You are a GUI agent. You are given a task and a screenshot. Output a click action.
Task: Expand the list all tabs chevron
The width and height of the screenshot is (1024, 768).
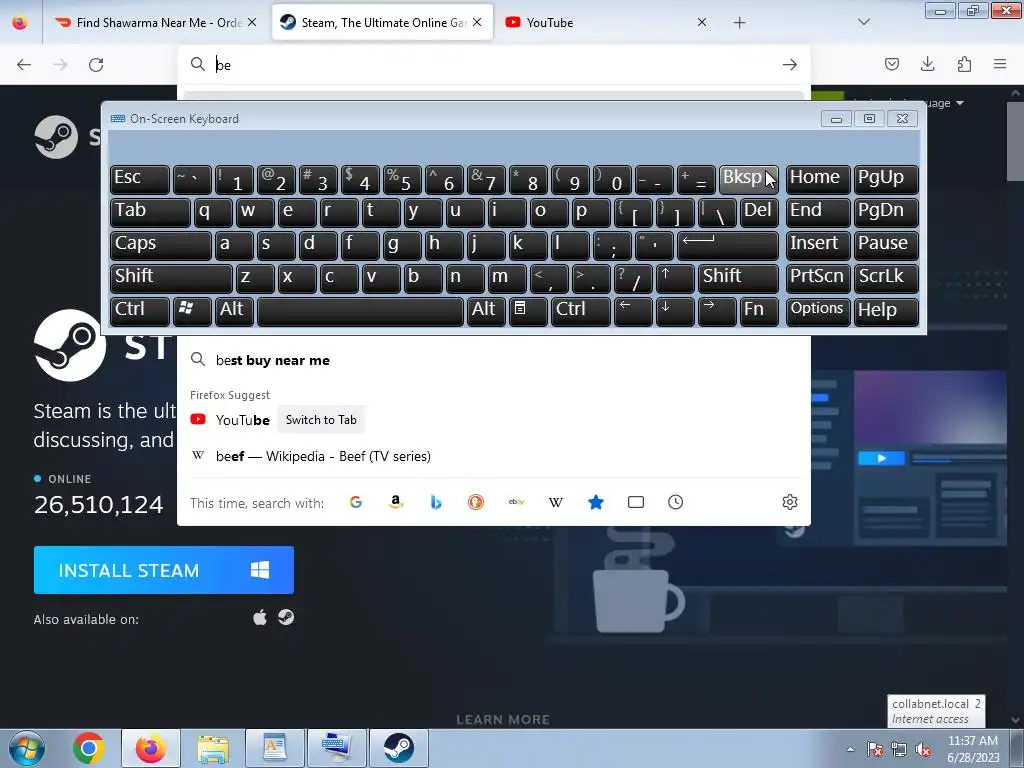tap(863, 22)
